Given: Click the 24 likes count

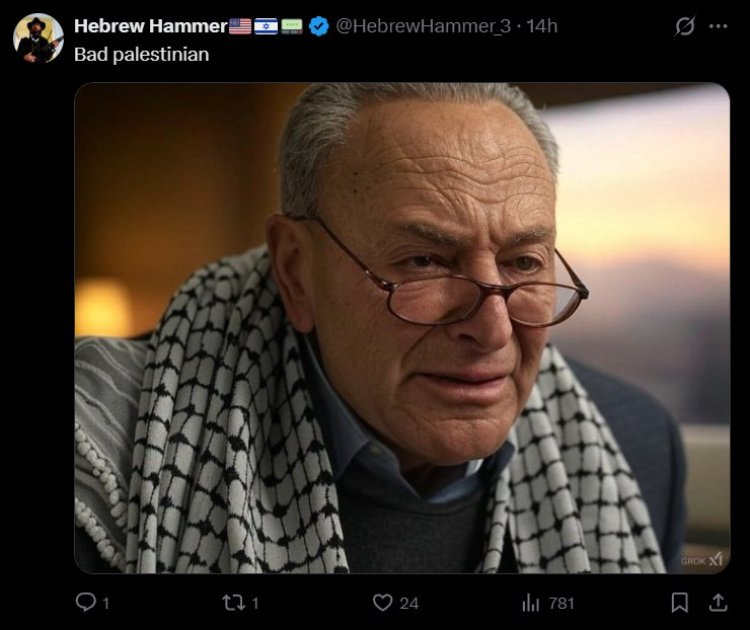Looking at the screenshot, I should pyautogui.click(x=409, y=602).
